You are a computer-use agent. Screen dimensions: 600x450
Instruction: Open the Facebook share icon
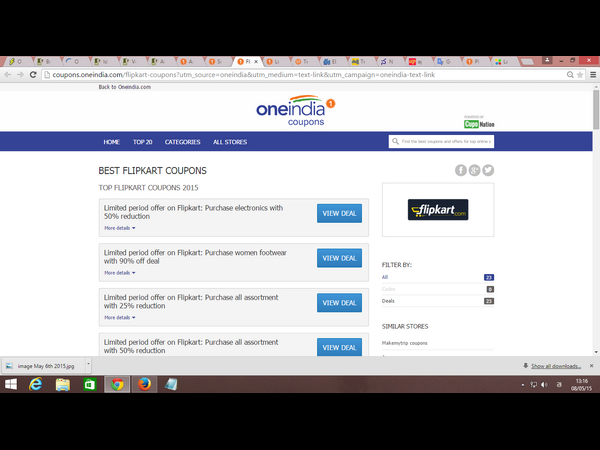[x=461, y=170]
